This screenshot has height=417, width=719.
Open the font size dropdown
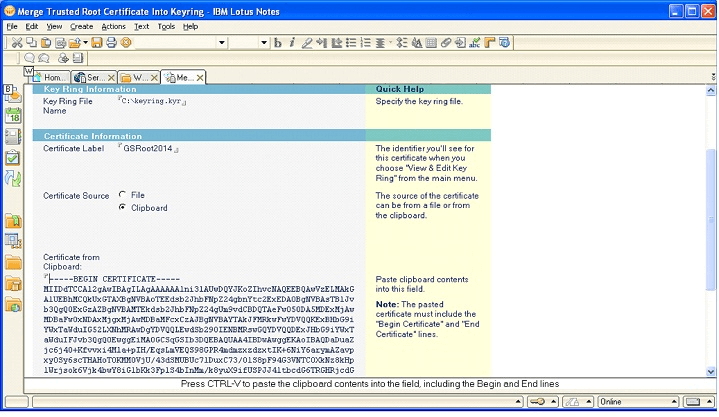click(264, 43)
